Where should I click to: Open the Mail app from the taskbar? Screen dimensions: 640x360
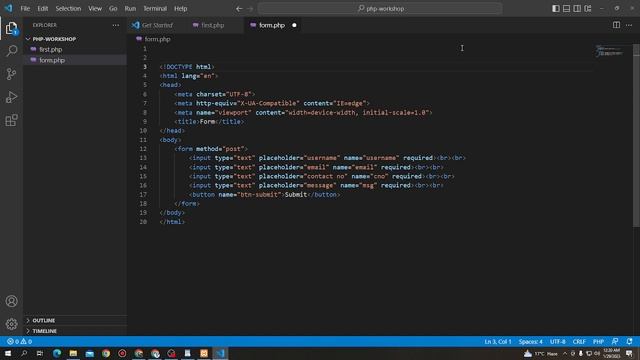click(x=89, y=353)
